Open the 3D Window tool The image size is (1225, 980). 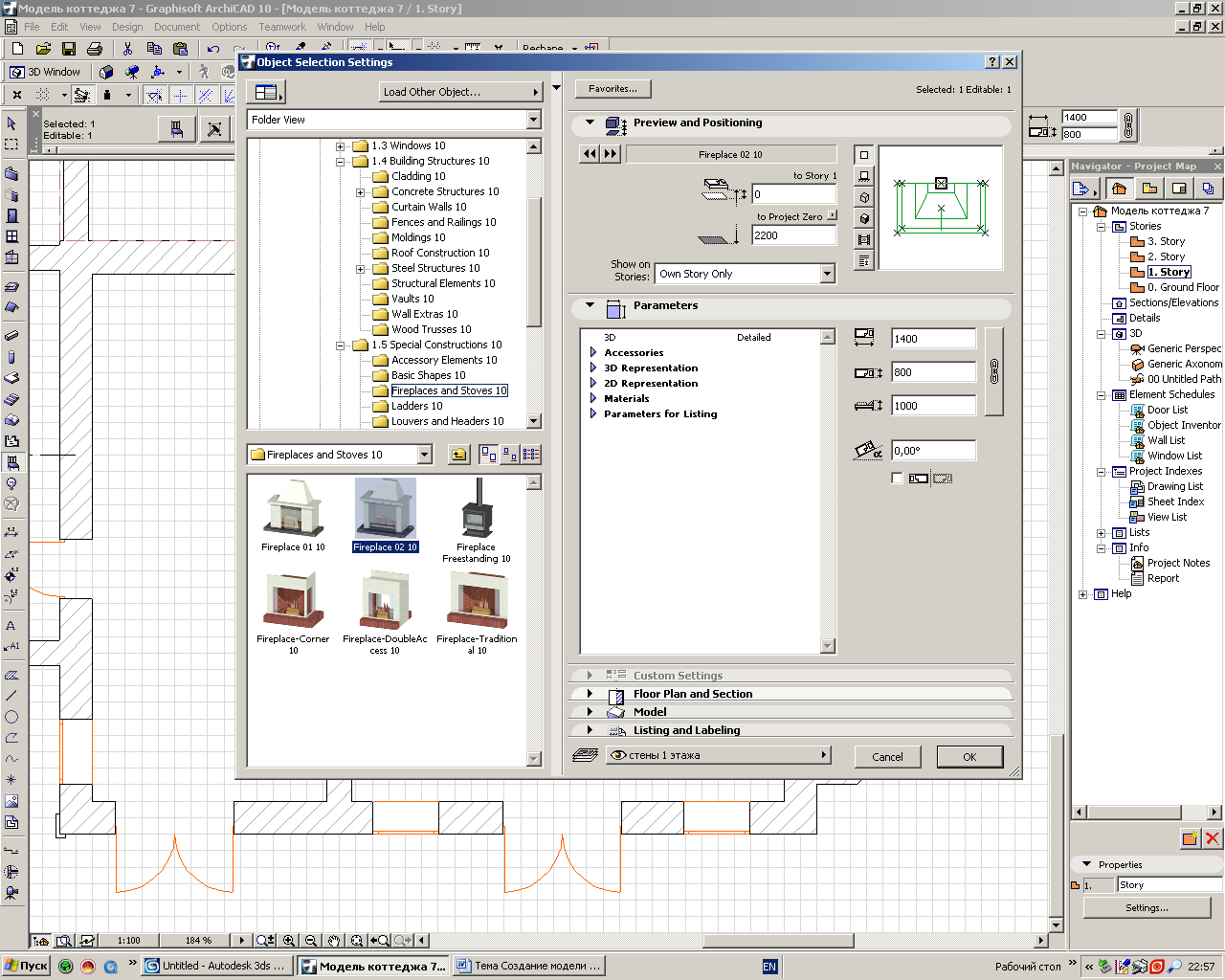pyautogui.click(x=46, y=72)
